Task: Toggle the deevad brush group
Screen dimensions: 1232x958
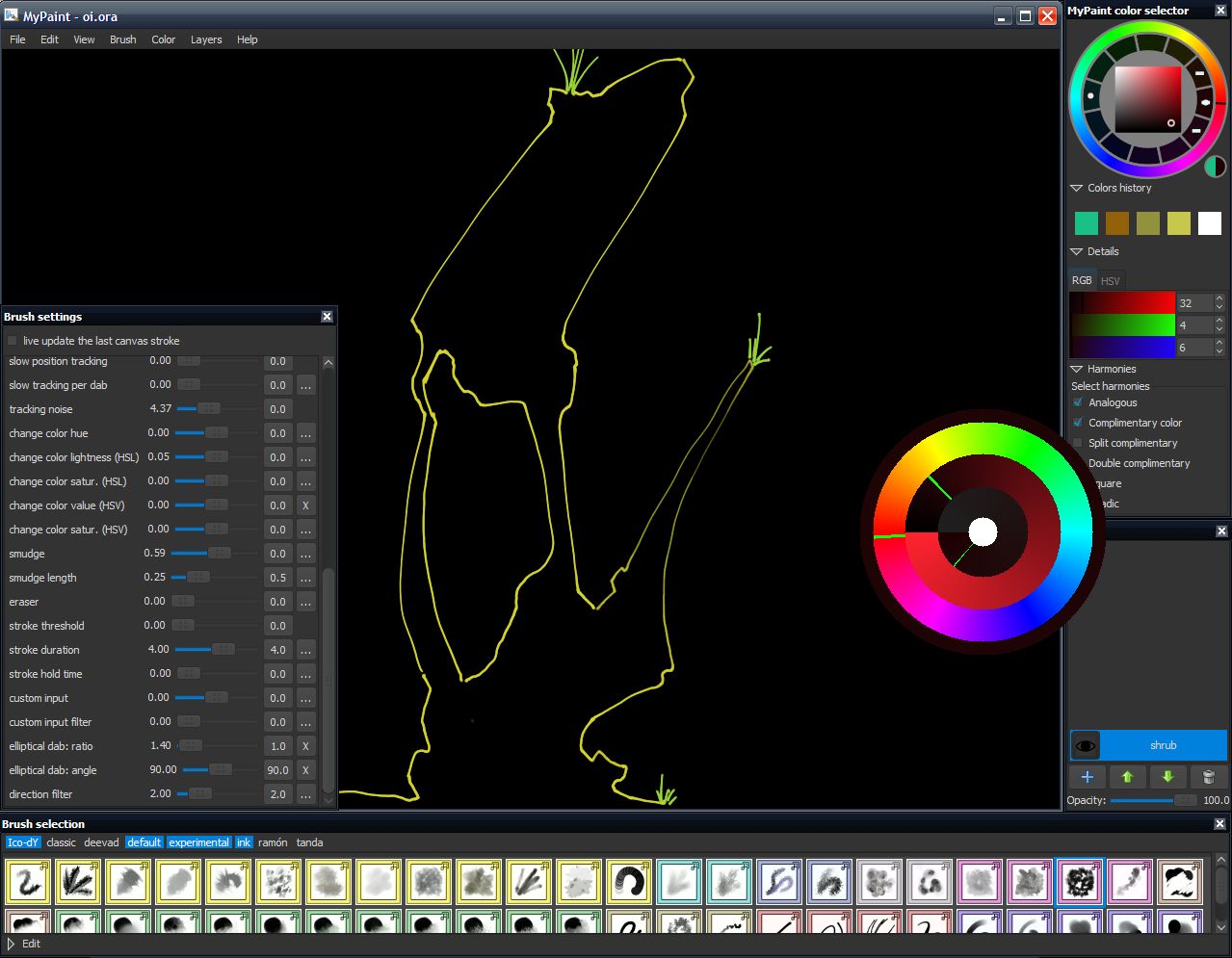Action: coord(101,842)
